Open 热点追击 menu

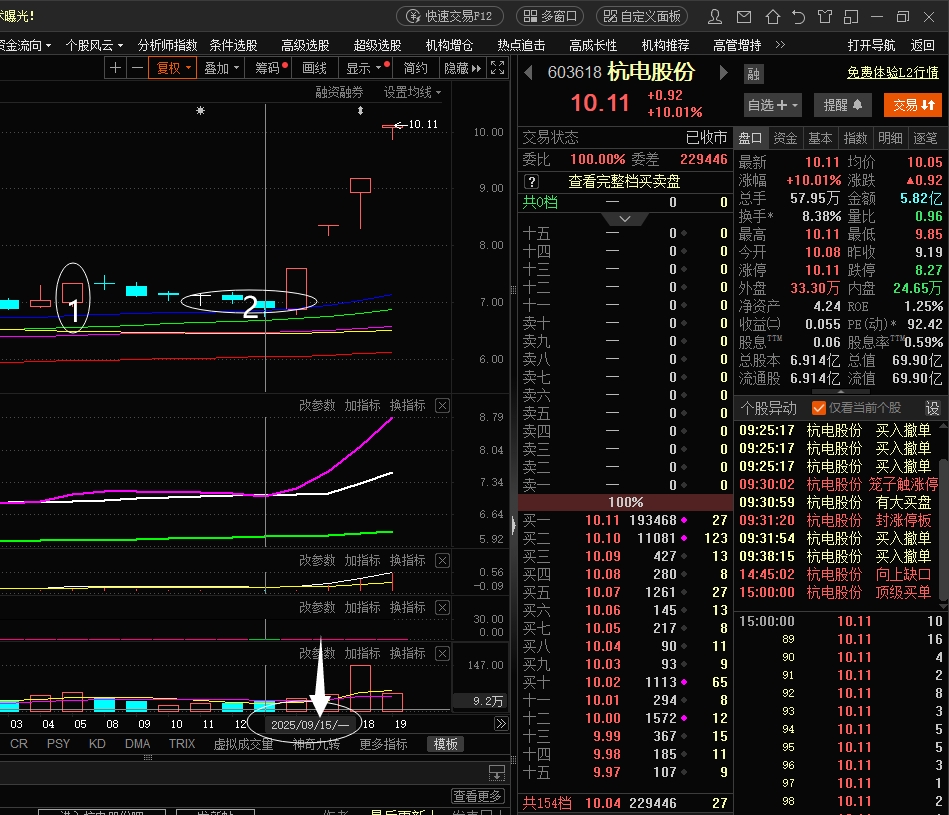click(521, 45)
